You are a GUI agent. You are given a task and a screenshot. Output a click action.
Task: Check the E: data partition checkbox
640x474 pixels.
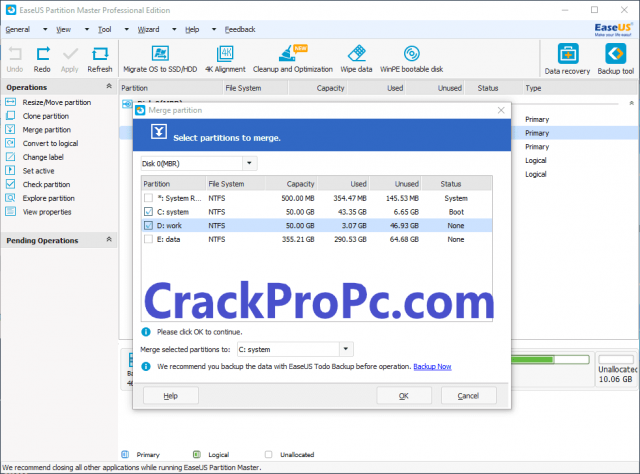pyautogui.click(x=148, y=239)
